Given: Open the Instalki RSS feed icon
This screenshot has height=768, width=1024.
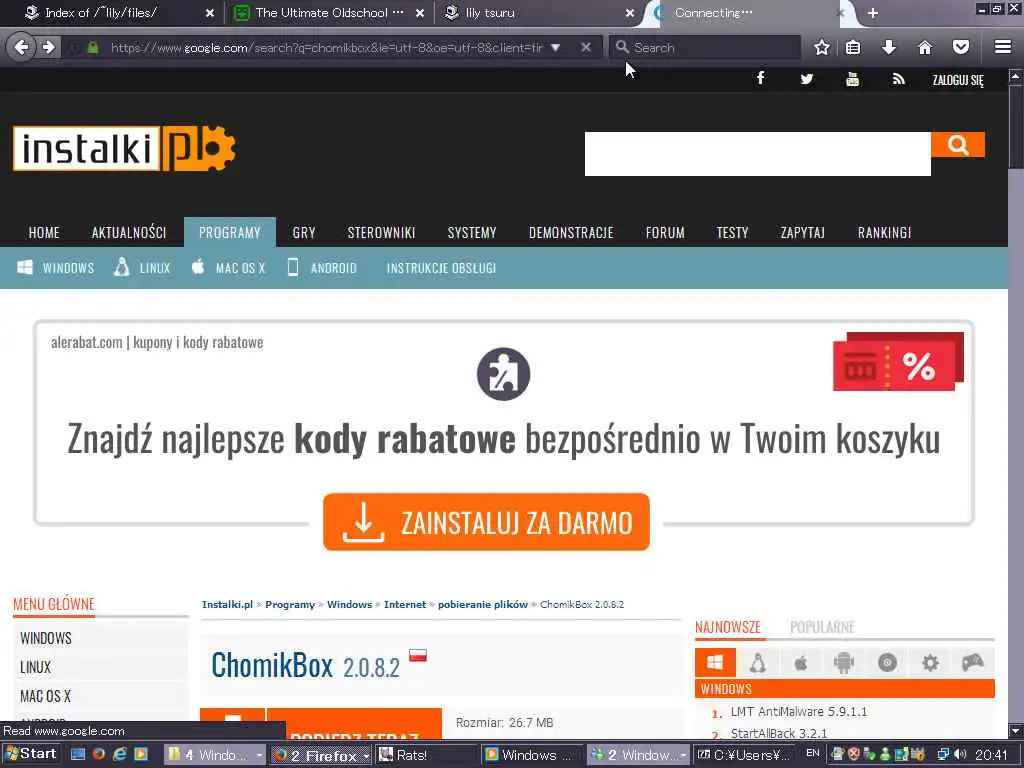Looking at the screenshot, I should click(x=899, y=79).
